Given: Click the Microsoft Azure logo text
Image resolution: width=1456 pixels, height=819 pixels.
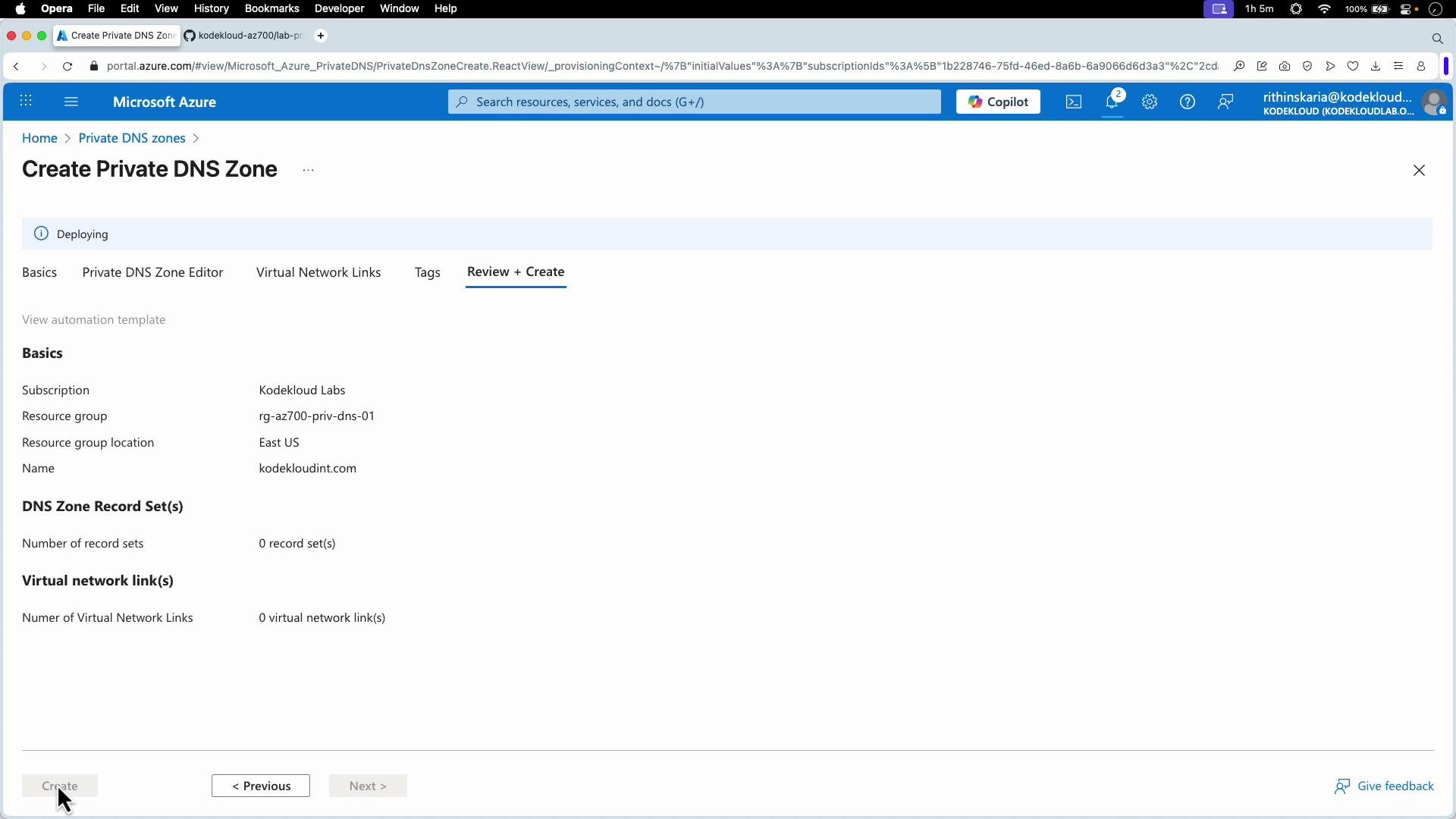Looking at the screenshot, I should (165, 102).
